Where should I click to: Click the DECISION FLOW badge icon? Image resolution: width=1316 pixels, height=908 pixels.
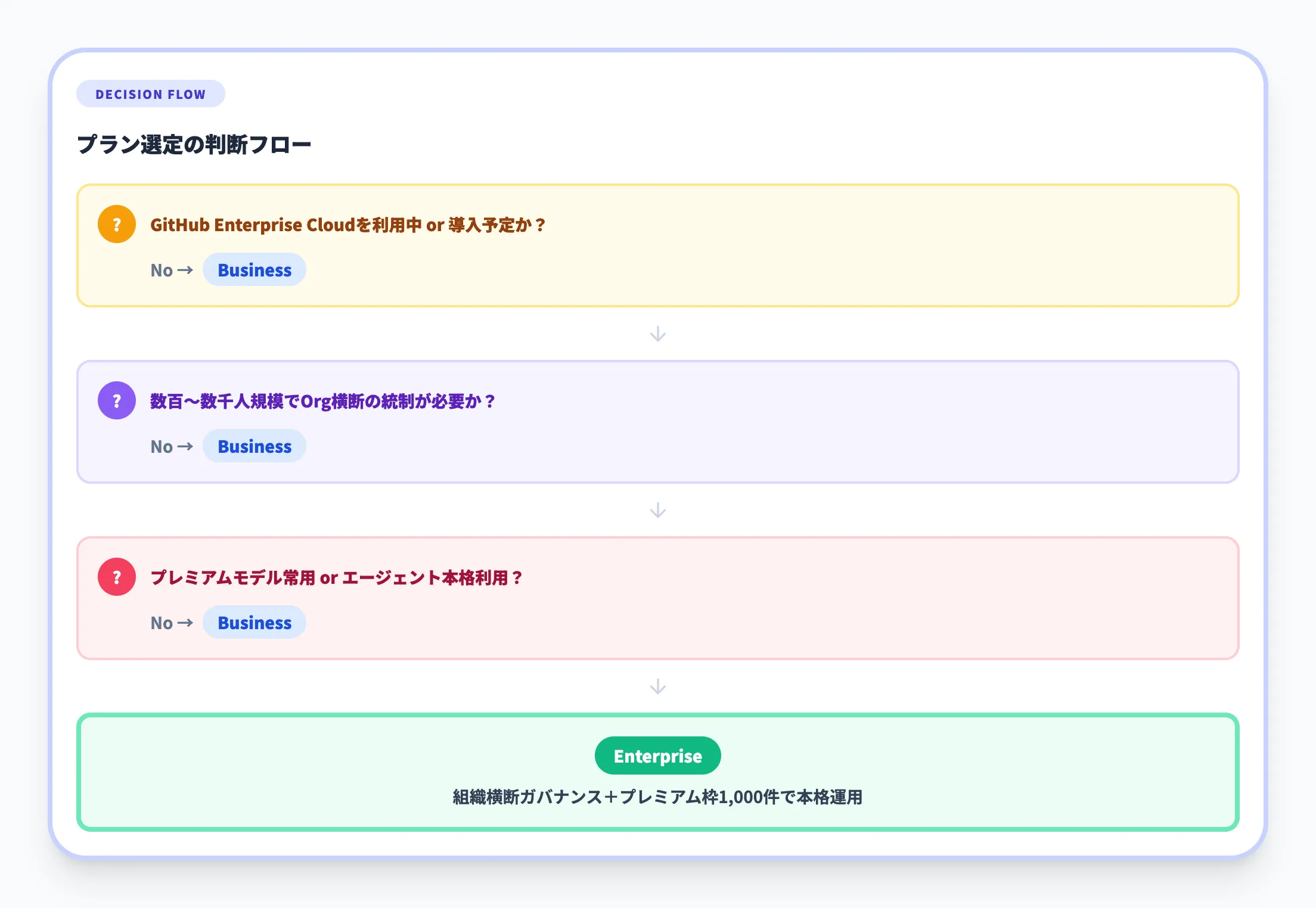[x=151, y=93]
